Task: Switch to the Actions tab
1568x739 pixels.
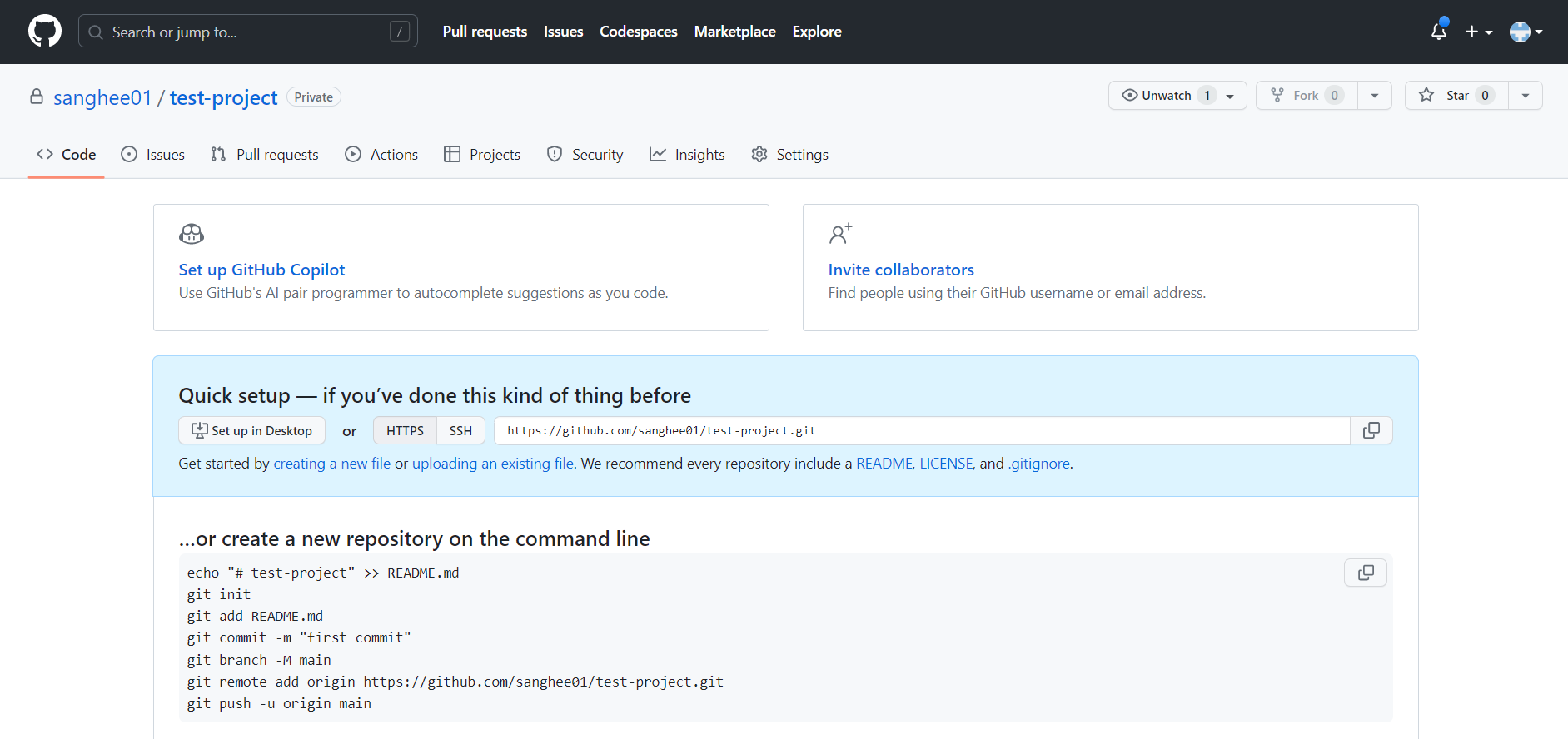Action: click(381, 155)
